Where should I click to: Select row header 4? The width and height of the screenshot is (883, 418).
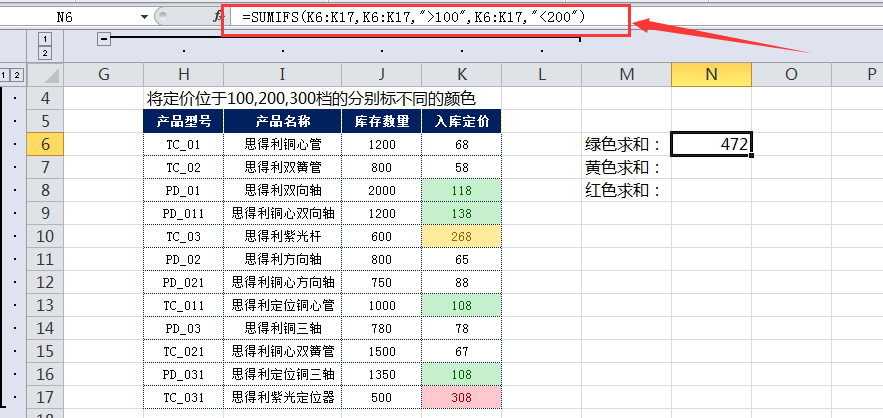46,99
